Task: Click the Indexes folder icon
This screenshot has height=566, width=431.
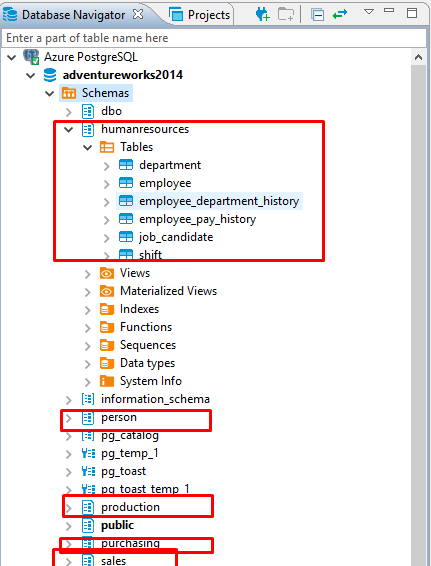Action: 106,309
